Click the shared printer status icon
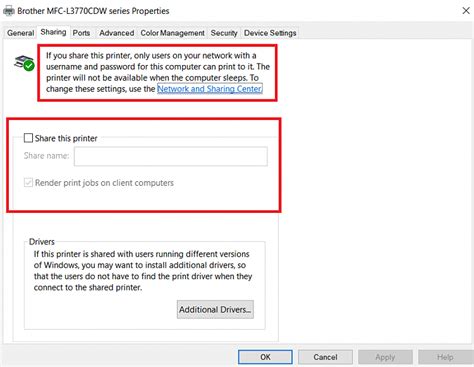Viewport: 474px width, 367px height. point(24,63)
